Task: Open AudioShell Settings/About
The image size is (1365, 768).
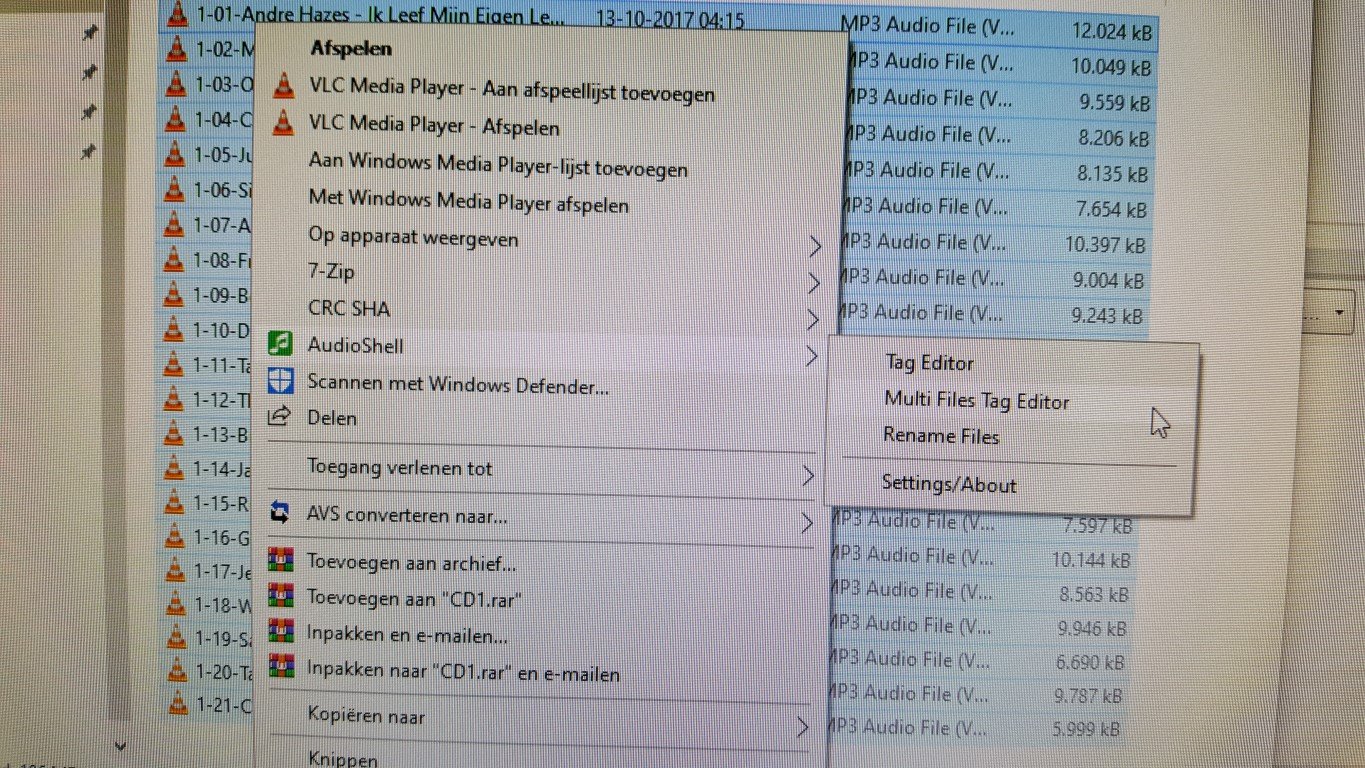Action: (x=948, y=485)
